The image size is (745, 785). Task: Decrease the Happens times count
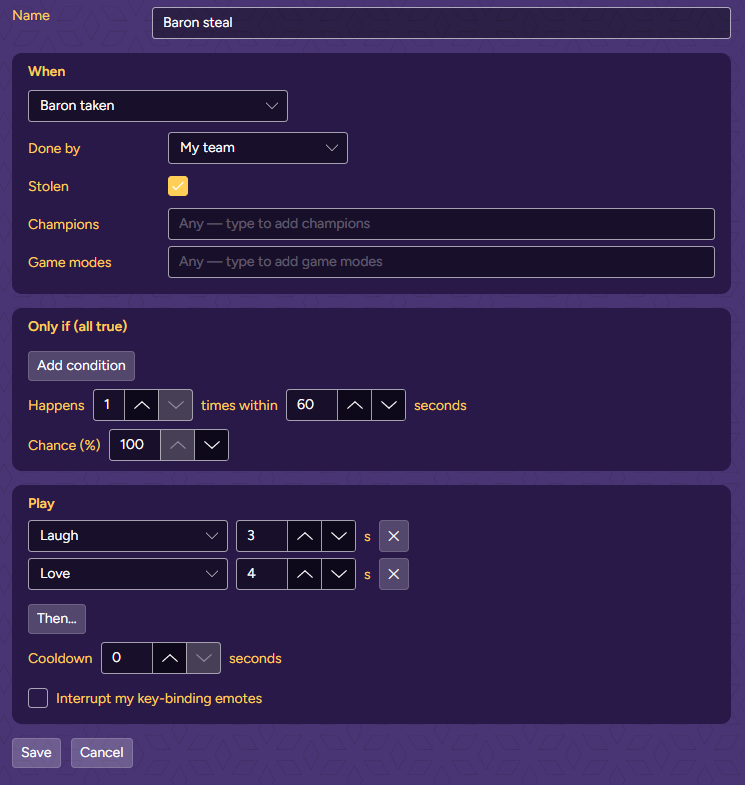coord(175,405)
